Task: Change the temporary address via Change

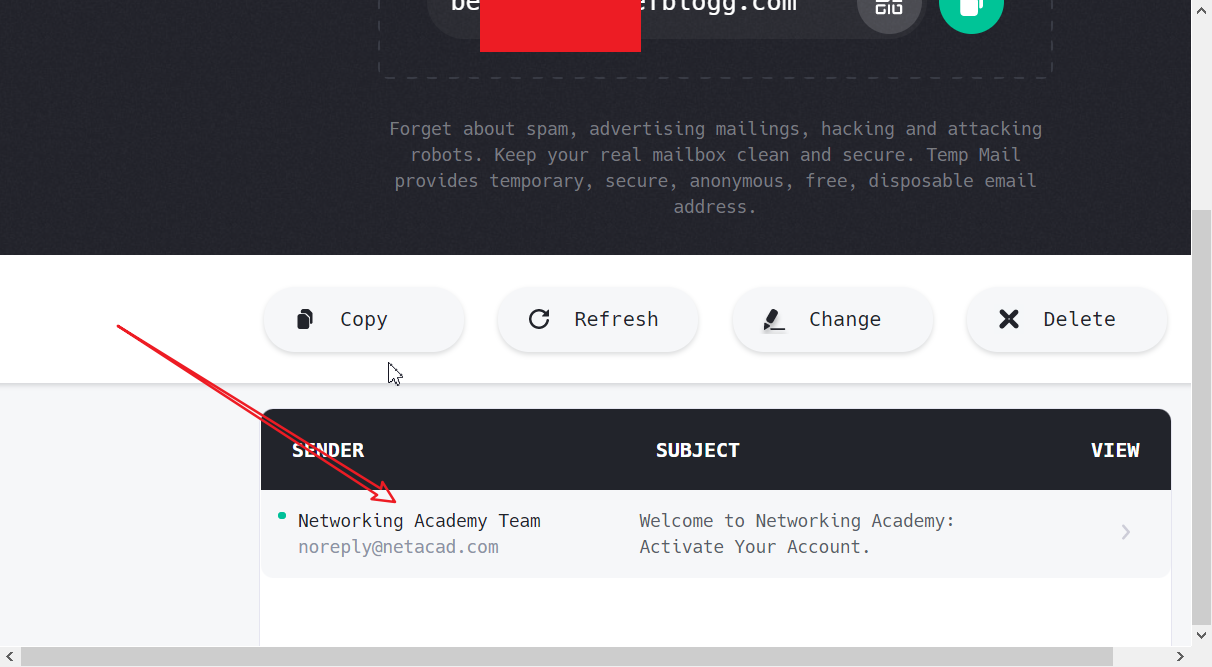Action: pyautogui.click(x=832, y=319)
